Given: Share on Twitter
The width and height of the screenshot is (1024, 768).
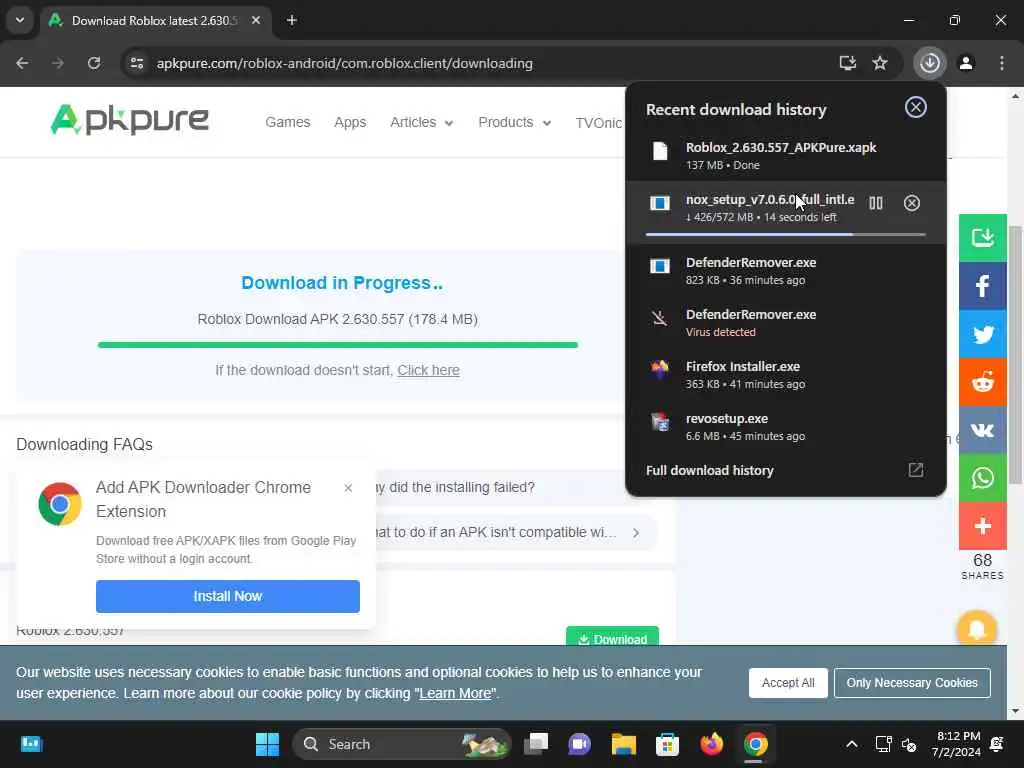Looking at the screenshot, I should click(x=982, y=334).
